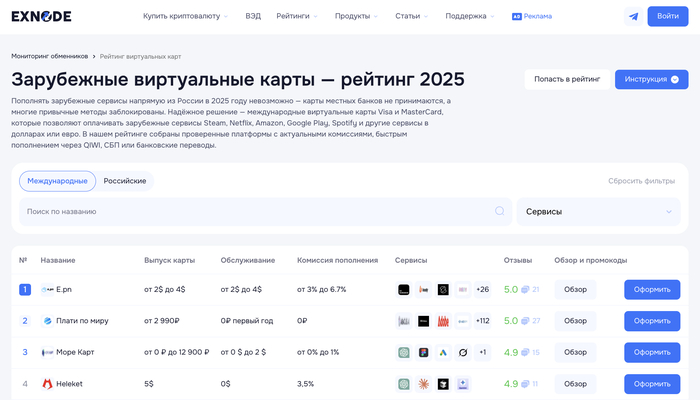Open the ВЭД menu item
The width and height of the screenshot is (700, 400).
(253, 16)
